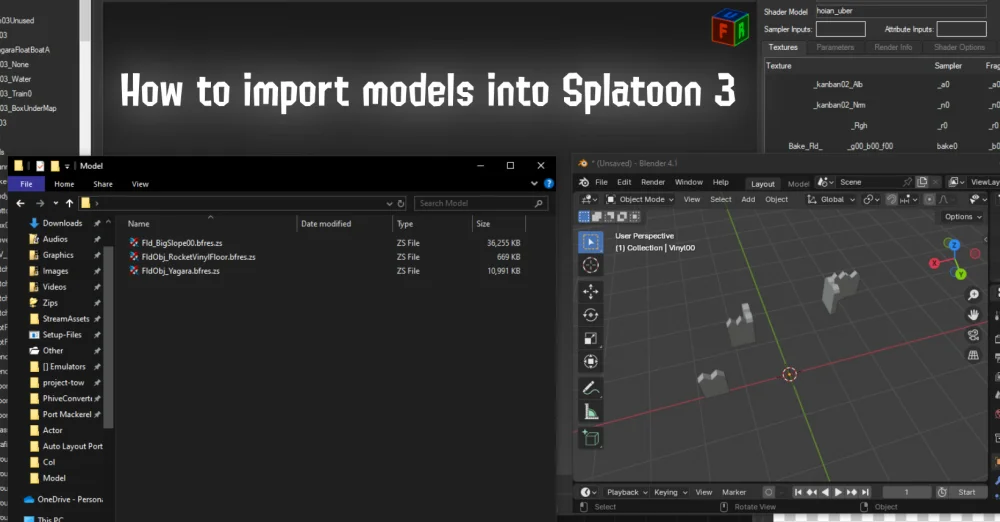Click the Move View hand icon
This screenshot has height=522, width=1000.
(x=973, y=315)
